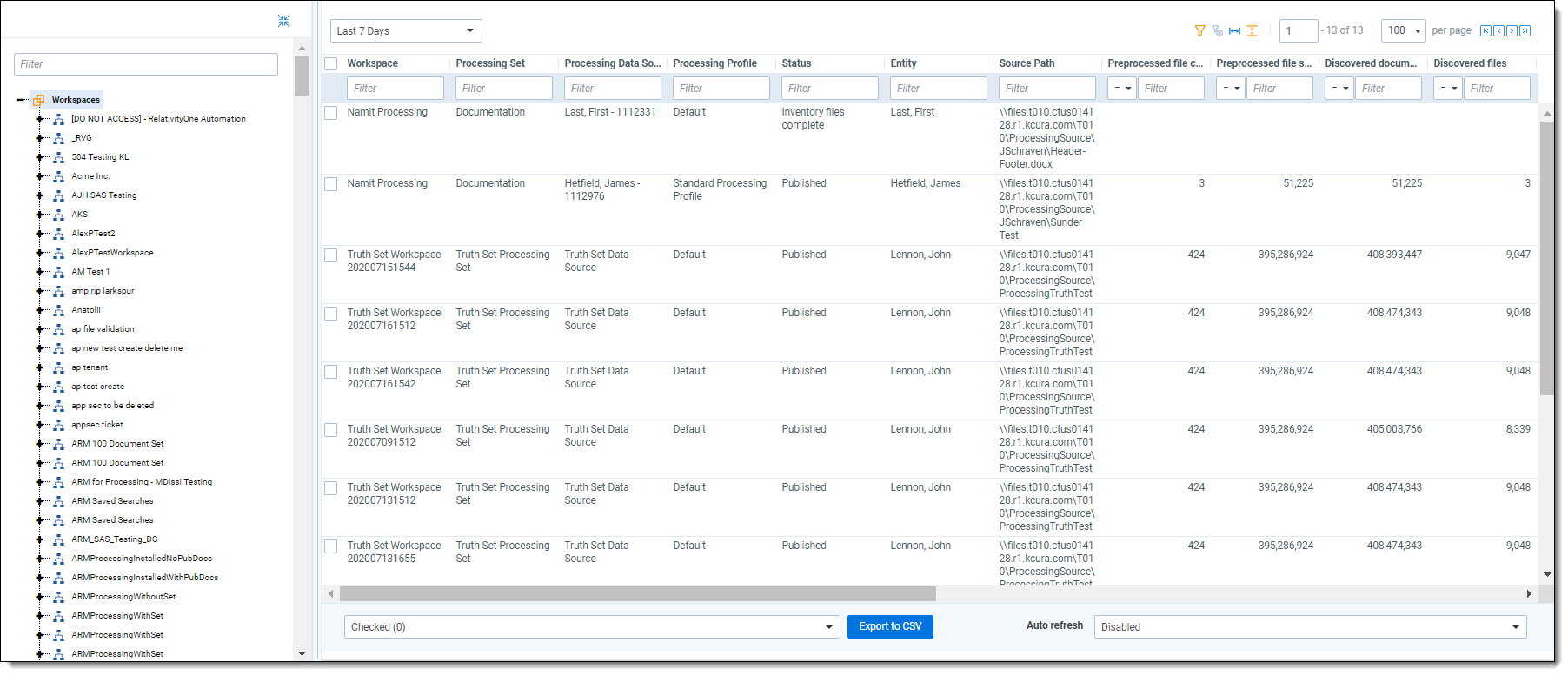Open the Auto refresh Disabled dropdown

click(x=1310, y=627)
